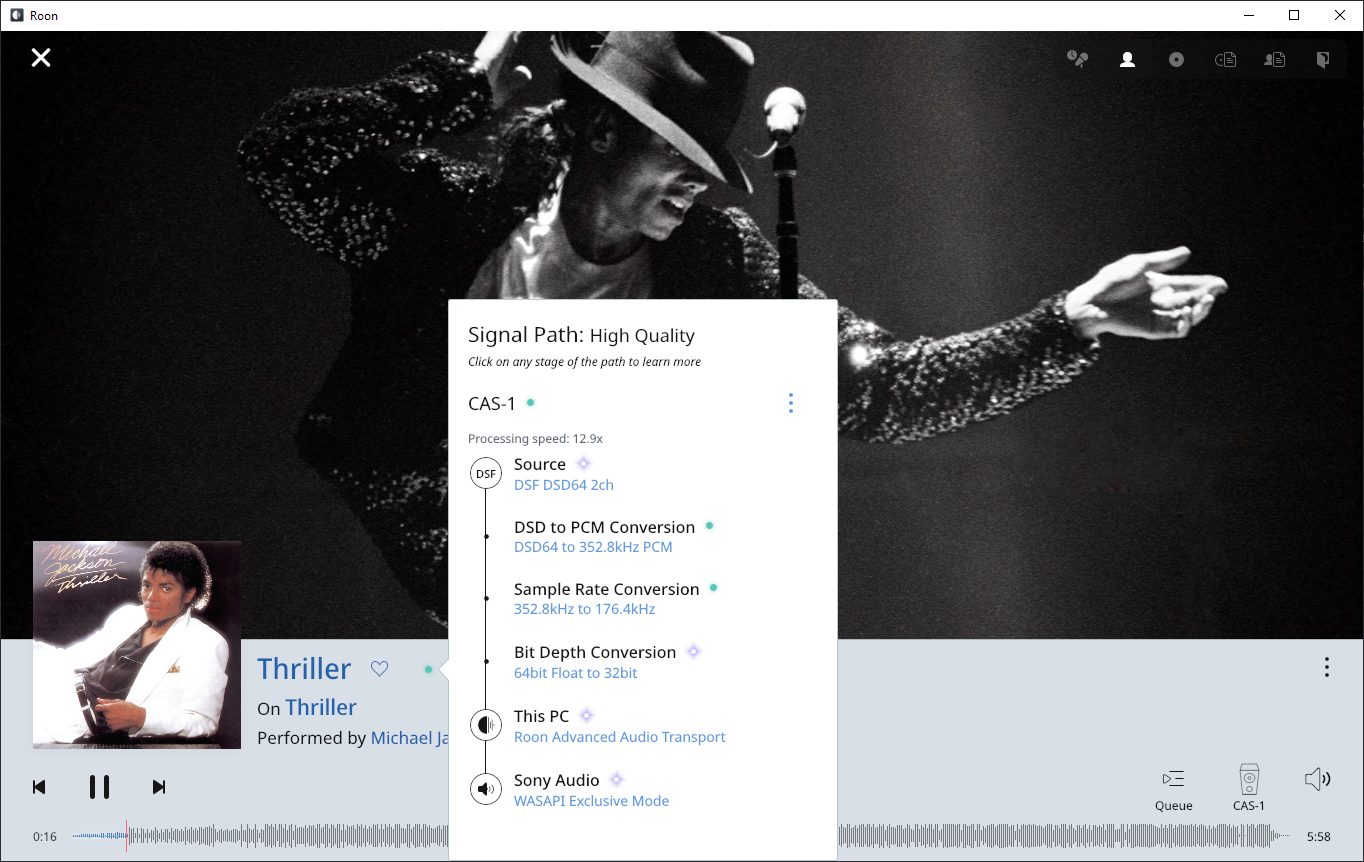Show the album disc view icon

click(x=1176, y=59)
